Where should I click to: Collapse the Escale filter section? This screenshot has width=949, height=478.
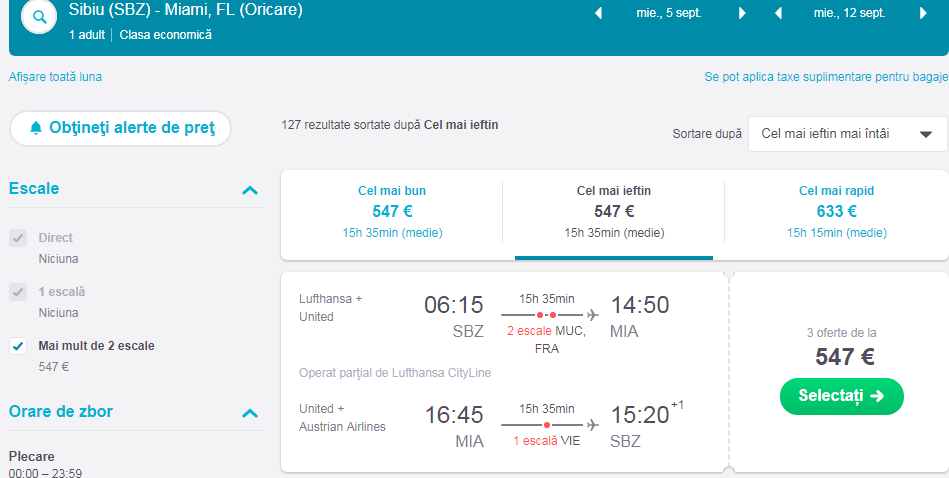click(x=250, y=189)
